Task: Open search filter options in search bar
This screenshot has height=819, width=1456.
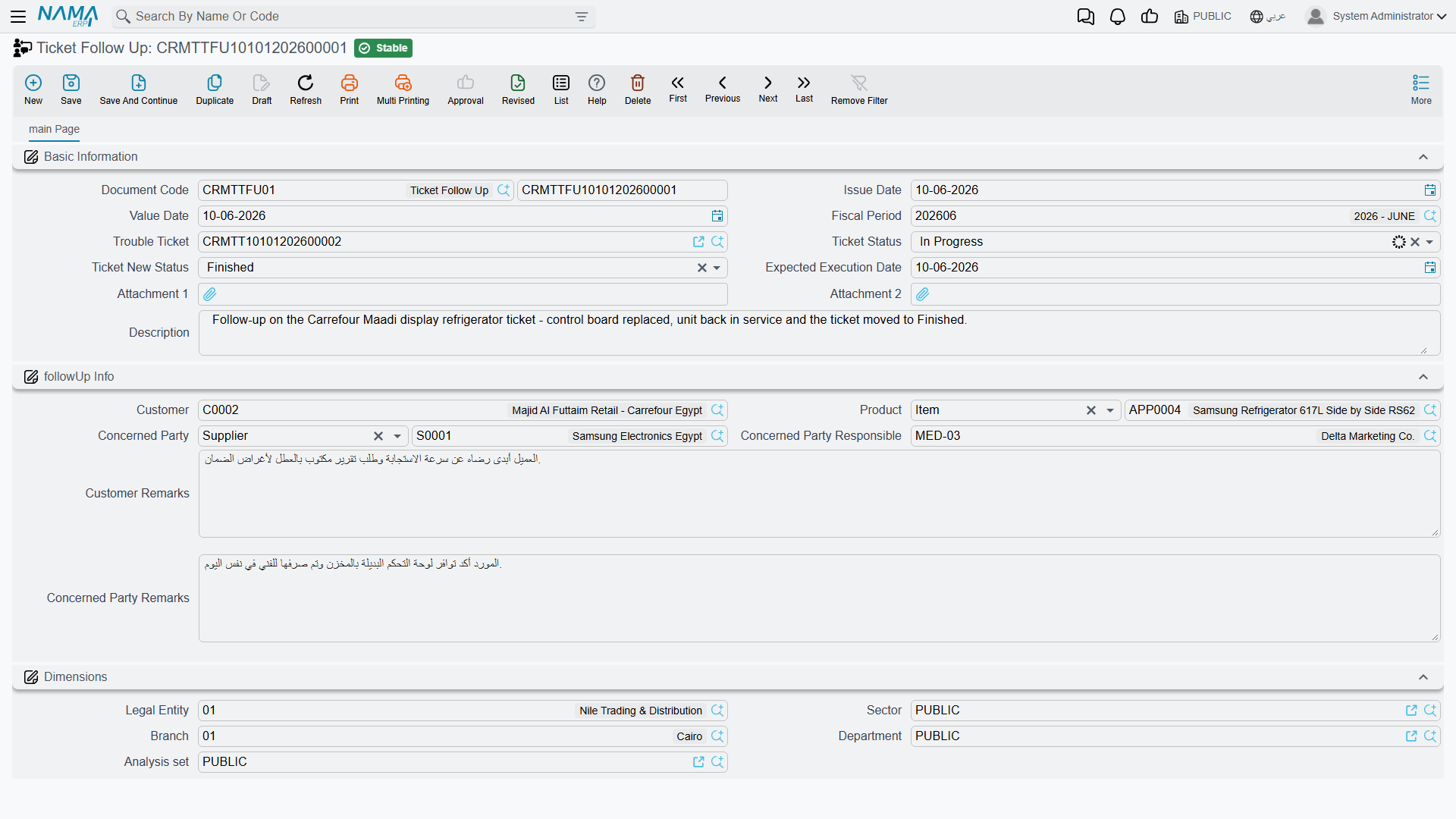Action: pyautogui.click(x=582, y=17)
